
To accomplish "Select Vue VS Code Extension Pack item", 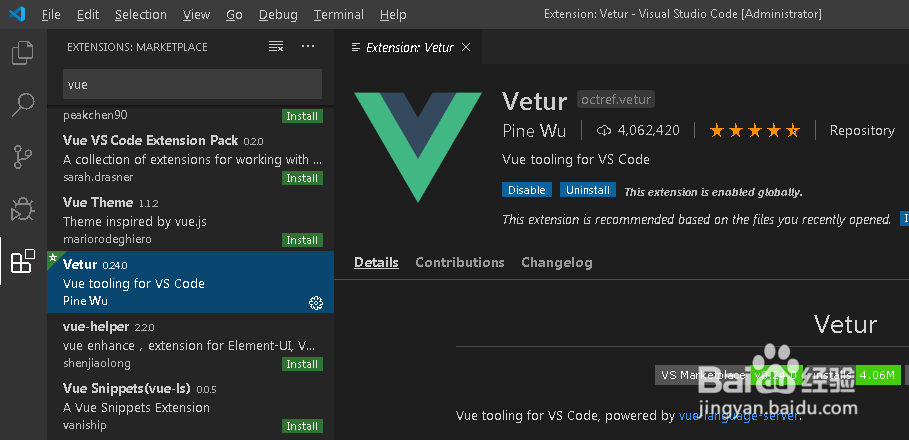I will pos(191,158).
